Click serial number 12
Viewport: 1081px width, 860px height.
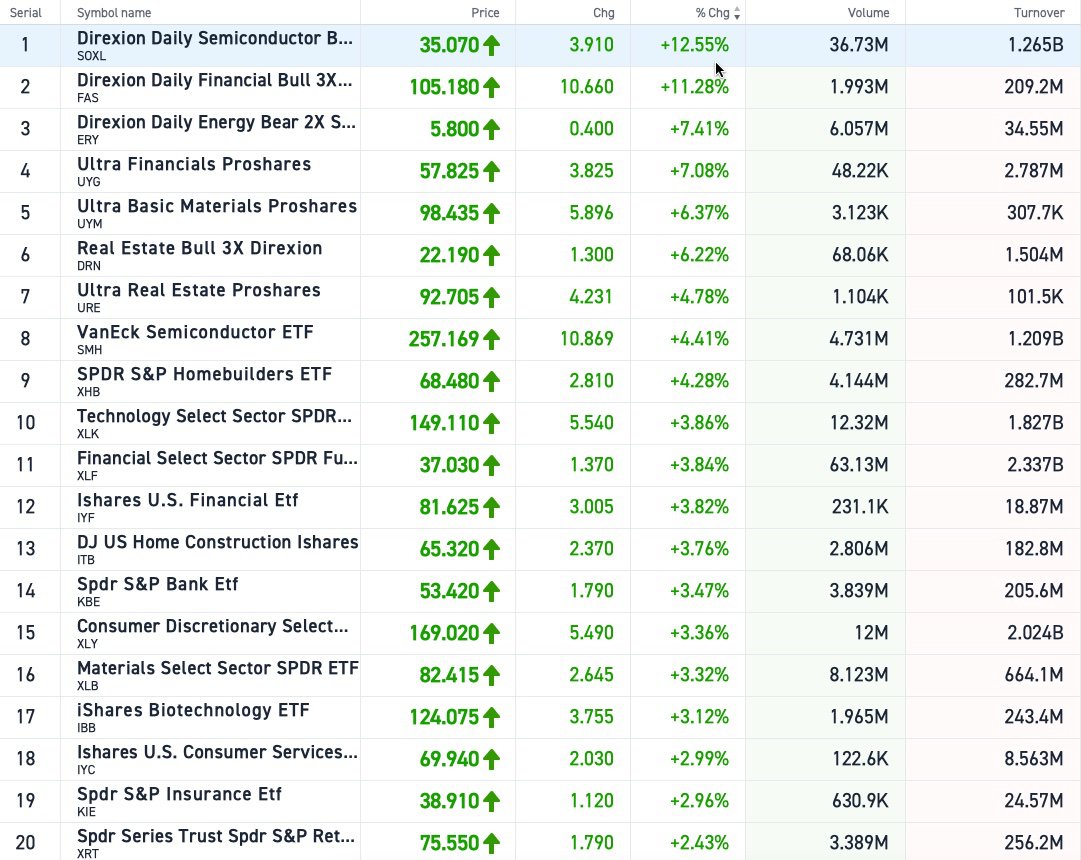(x=26, y=507)
